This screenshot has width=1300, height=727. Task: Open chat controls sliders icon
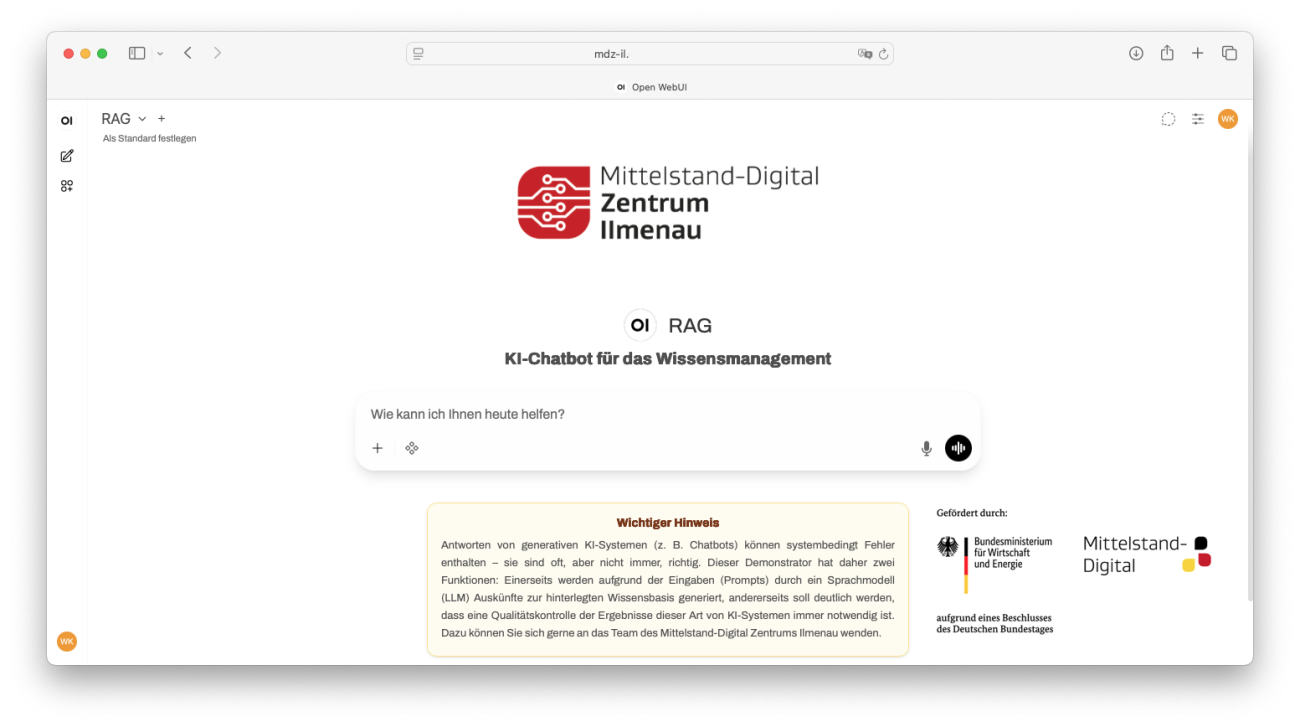tap(1197, 119)
